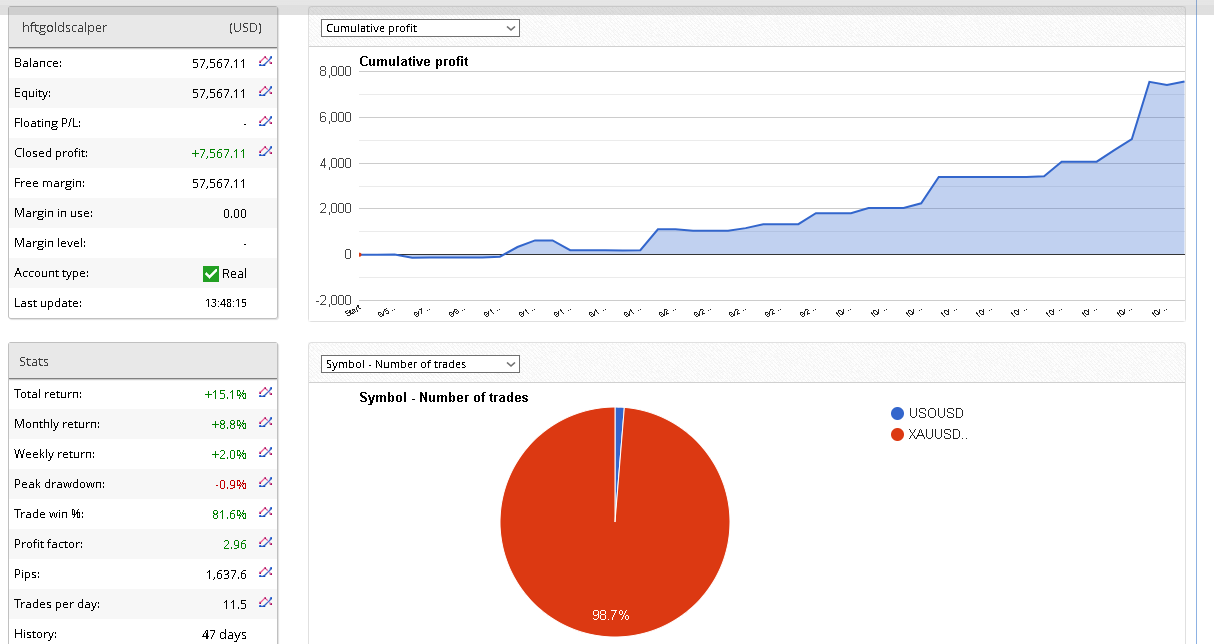Viewport: 1214px width, 644px height.
Task: Click the chart icon beside Closed profit
Action: (265, 152)
